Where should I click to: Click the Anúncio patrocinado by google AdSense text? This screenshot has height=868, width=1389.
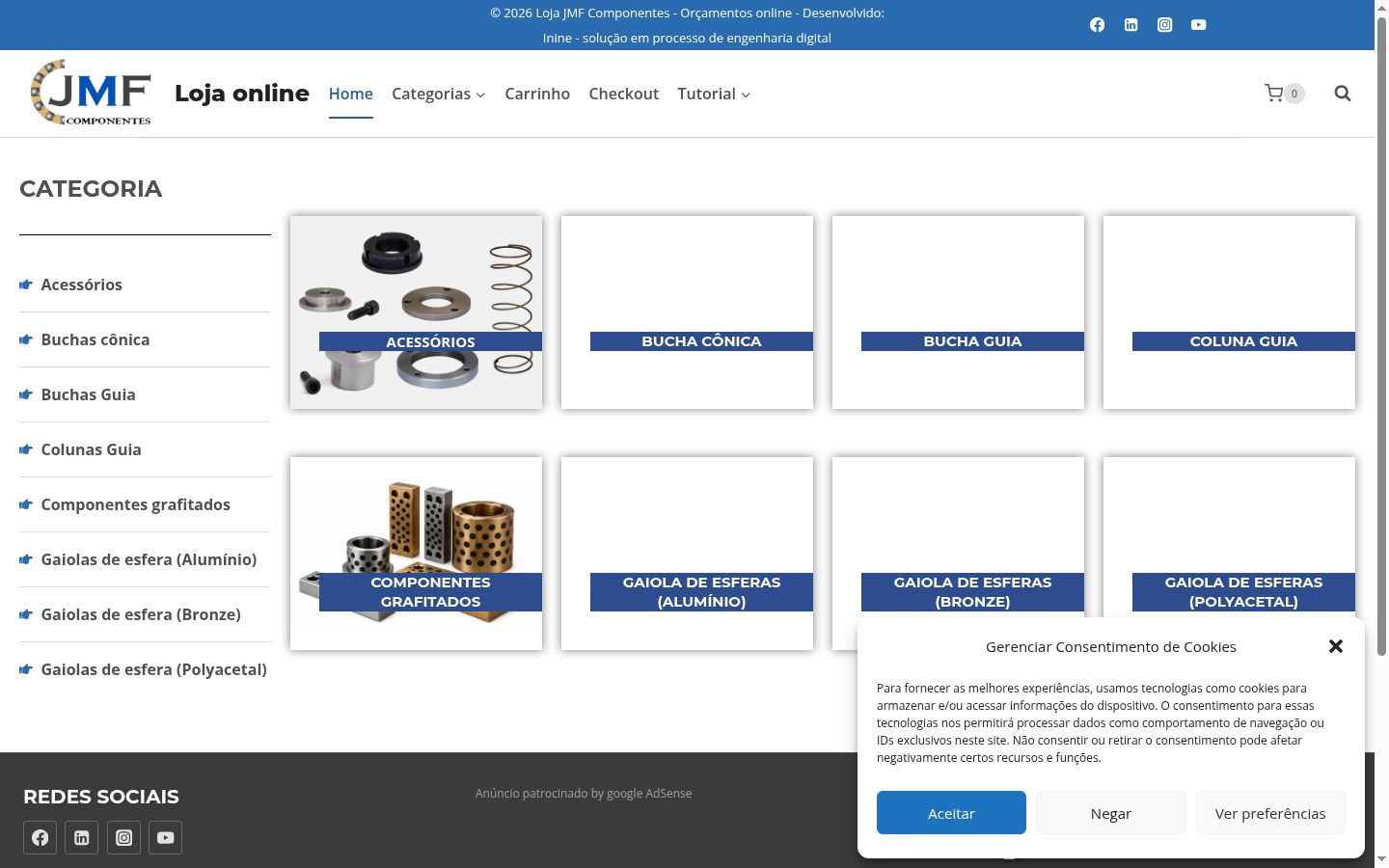point(584,794)
